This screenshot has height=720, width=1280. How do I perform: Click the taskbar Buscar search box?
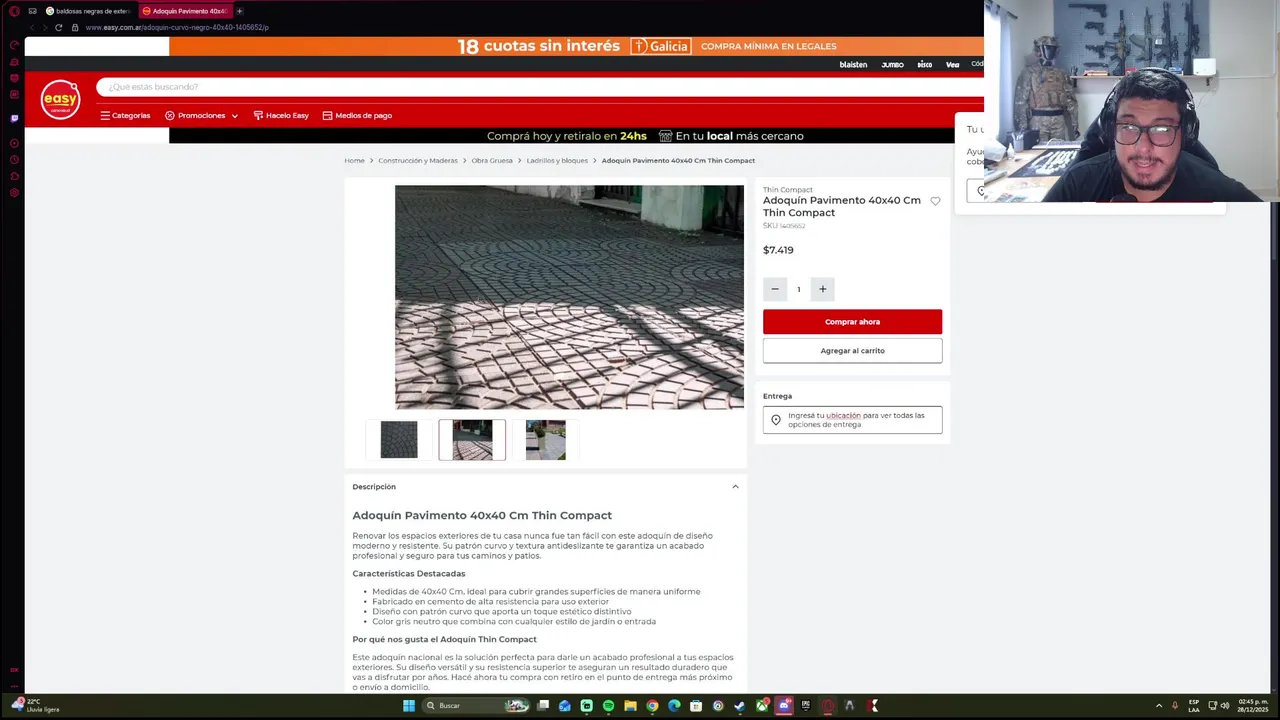475,706
